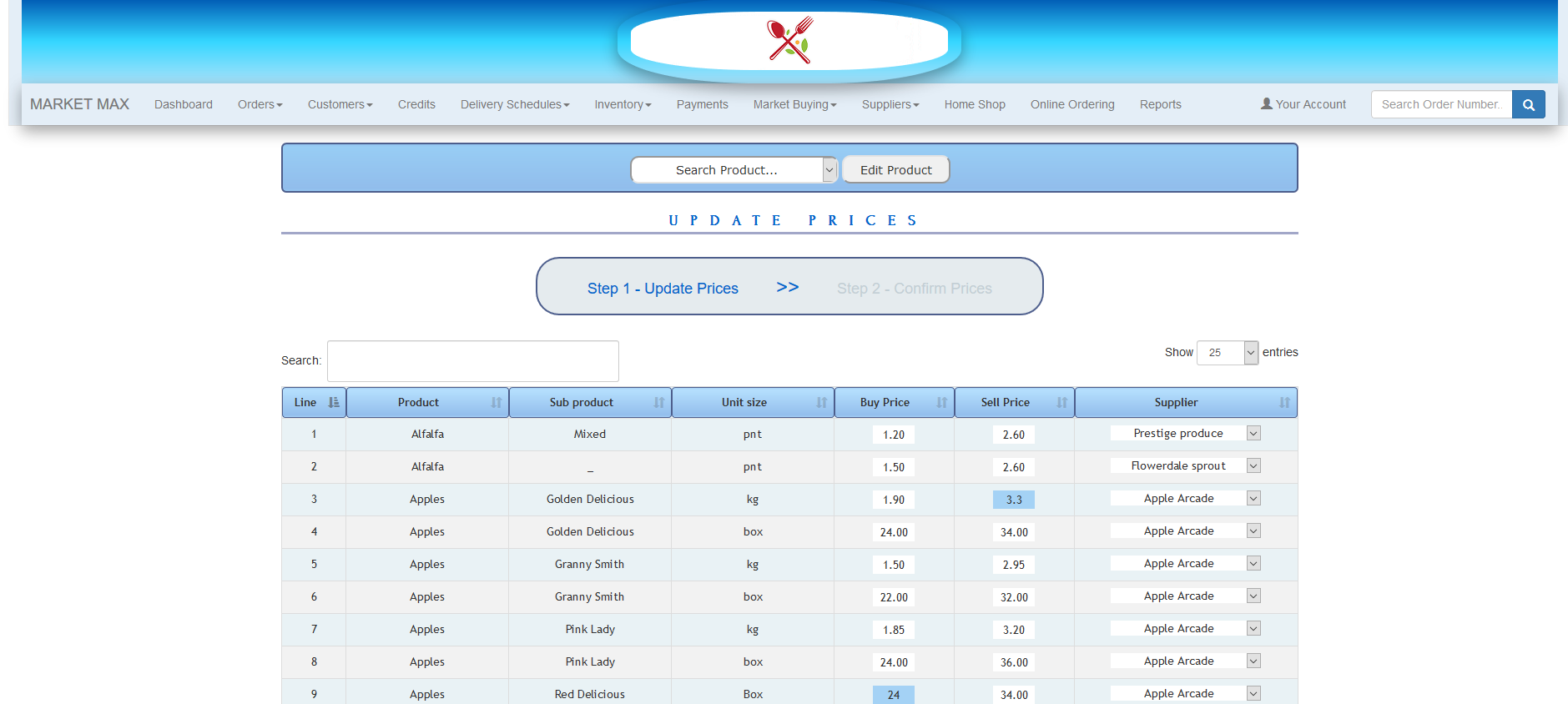The height and width of the screenshot is (704, 1568).
Task: Edit buy price 1.50 for line 2 Alfalfa
Action: point(894,467)
